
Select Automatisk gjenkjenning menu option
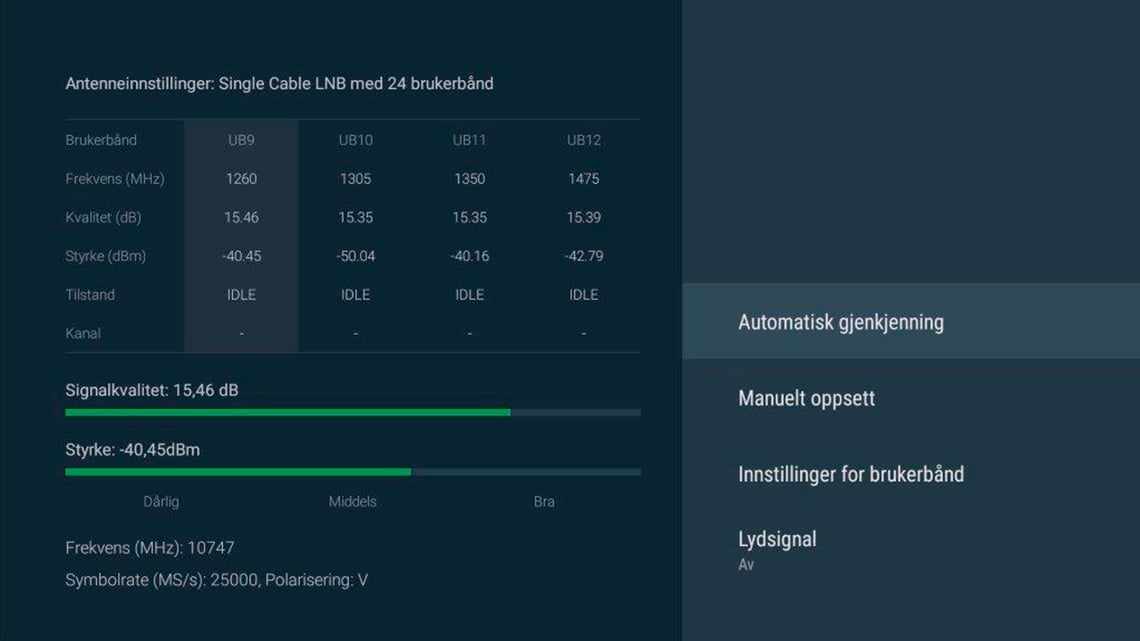point(840,322)
